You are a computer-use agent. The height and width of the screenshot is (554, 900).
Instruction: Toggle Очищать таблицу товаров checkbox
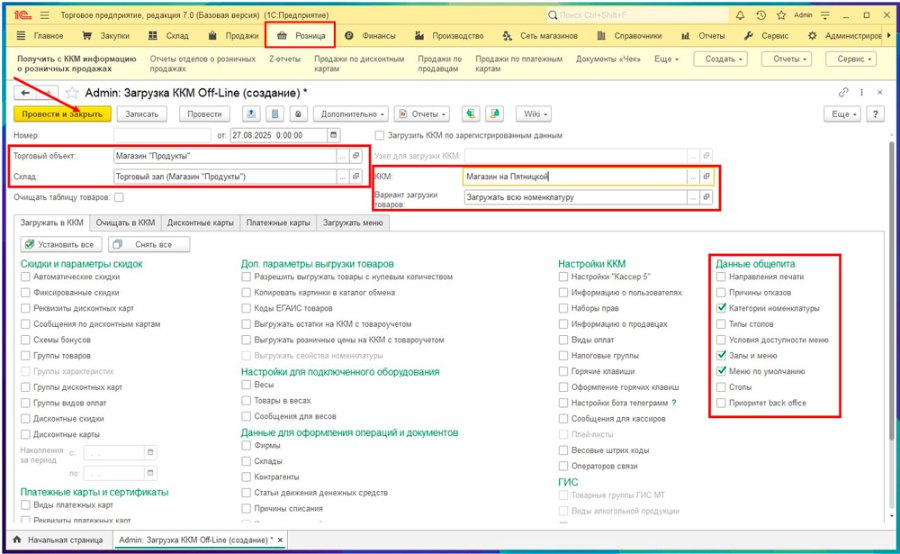(119, 197)
